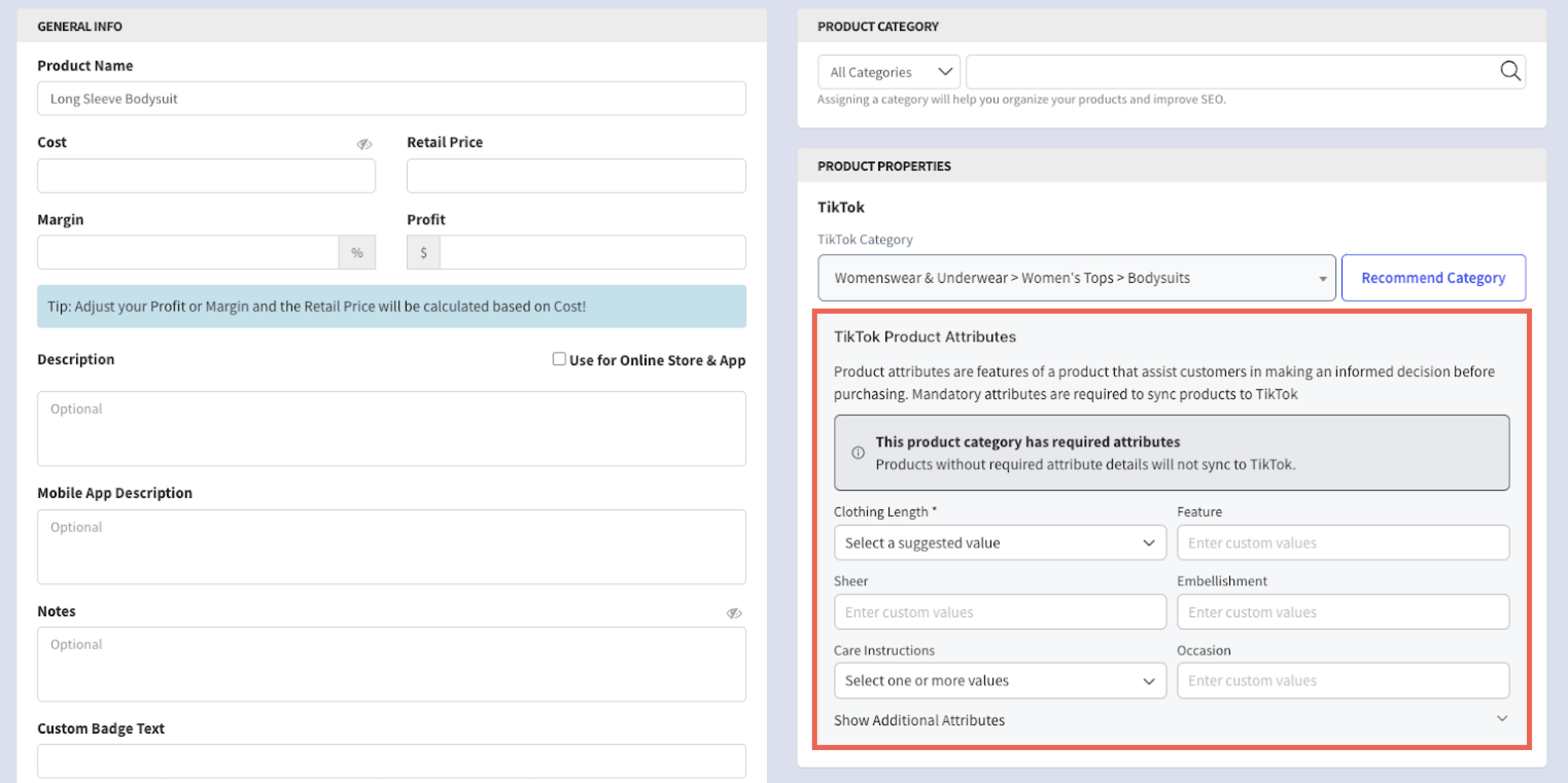Click the Sheer custom values field
The image size is (1568, 783).
[1000, 612]
